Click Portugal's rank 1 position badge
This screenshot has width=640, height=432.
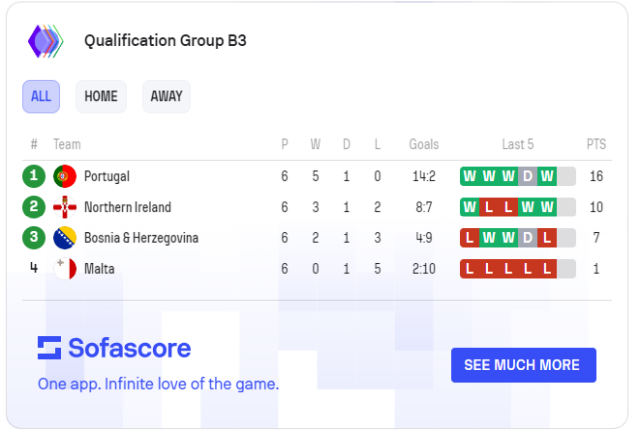[34, 176]
